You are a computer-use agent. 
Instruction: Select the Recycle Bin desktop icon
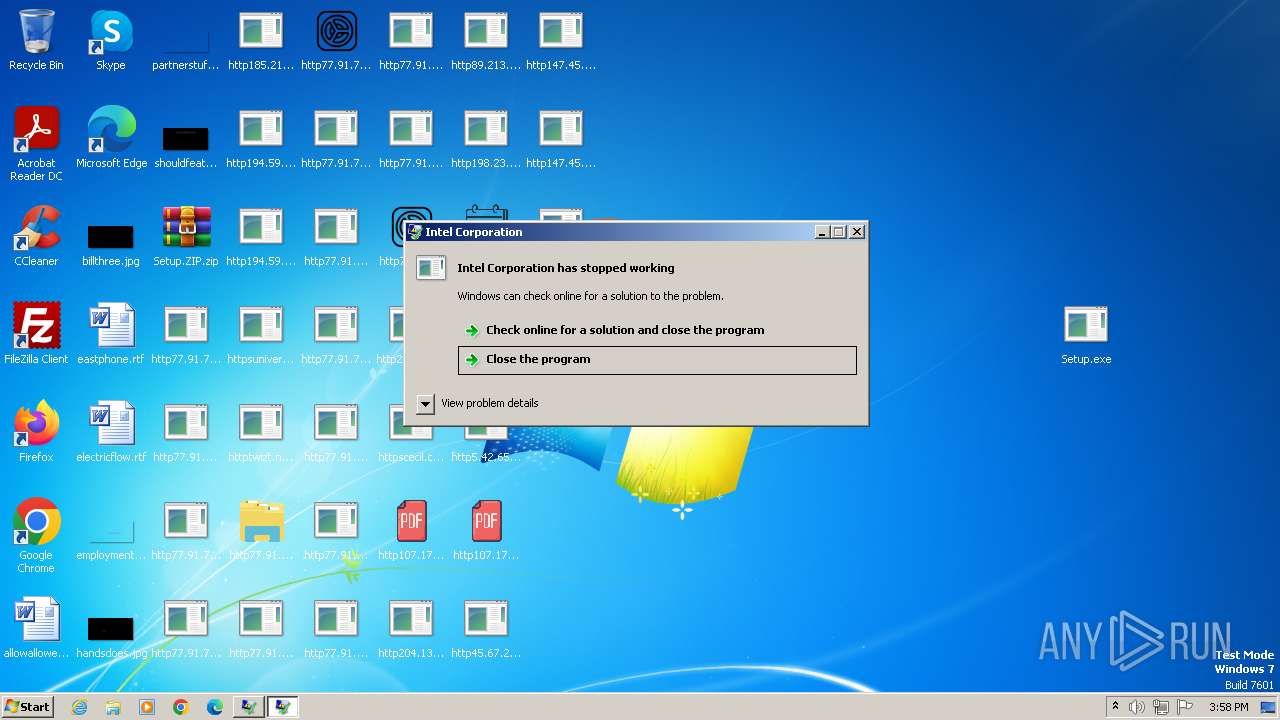36,41
